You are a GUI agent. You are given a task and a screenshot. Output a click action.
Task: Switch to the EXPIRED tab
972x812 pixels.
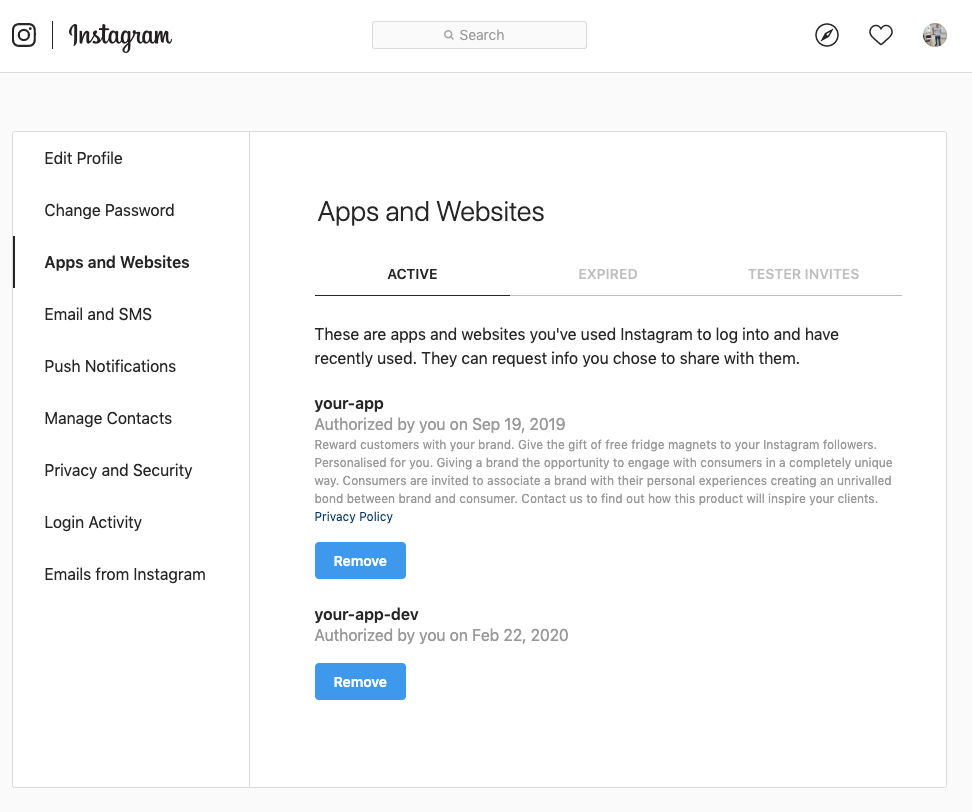pyautogui.click(x=608, y=274)
